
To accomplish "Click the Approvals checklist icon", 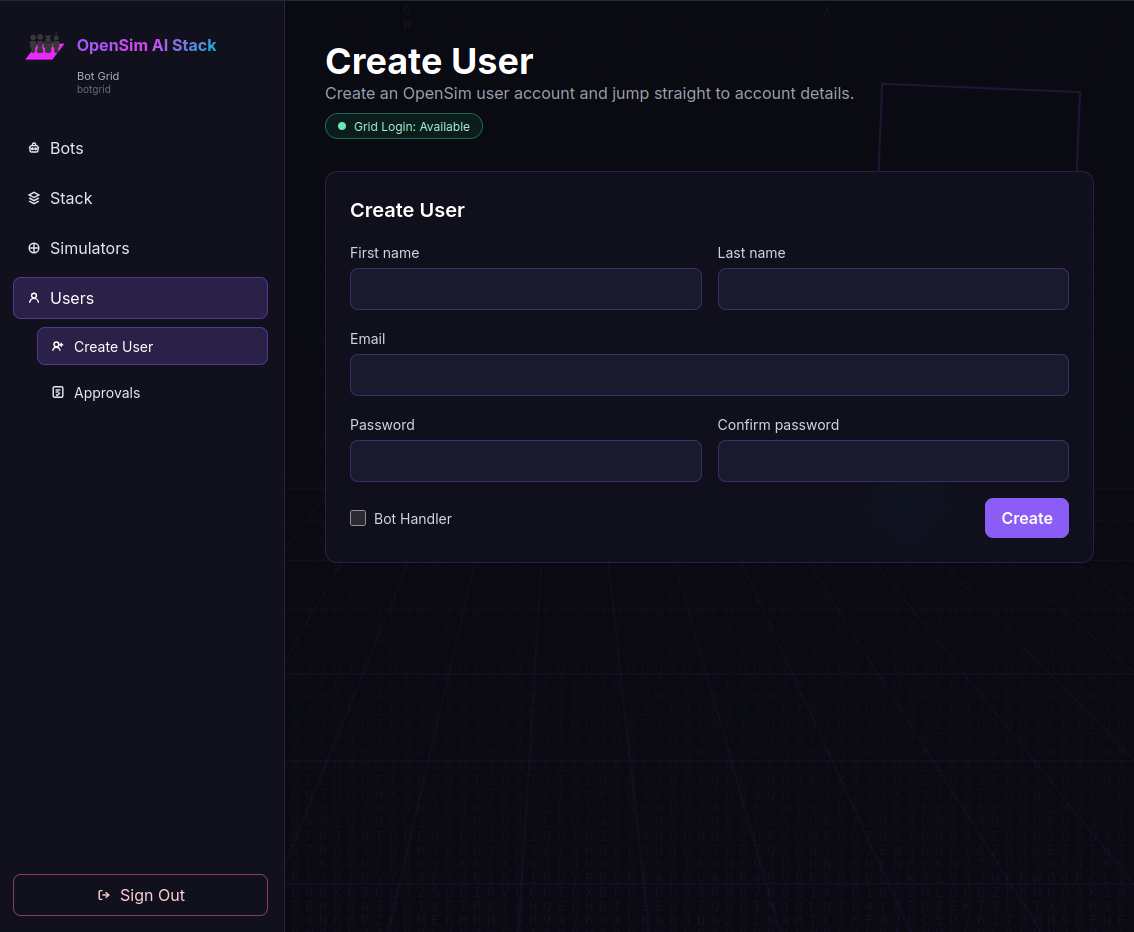I will pyautogui.click(x=58, y=393).
